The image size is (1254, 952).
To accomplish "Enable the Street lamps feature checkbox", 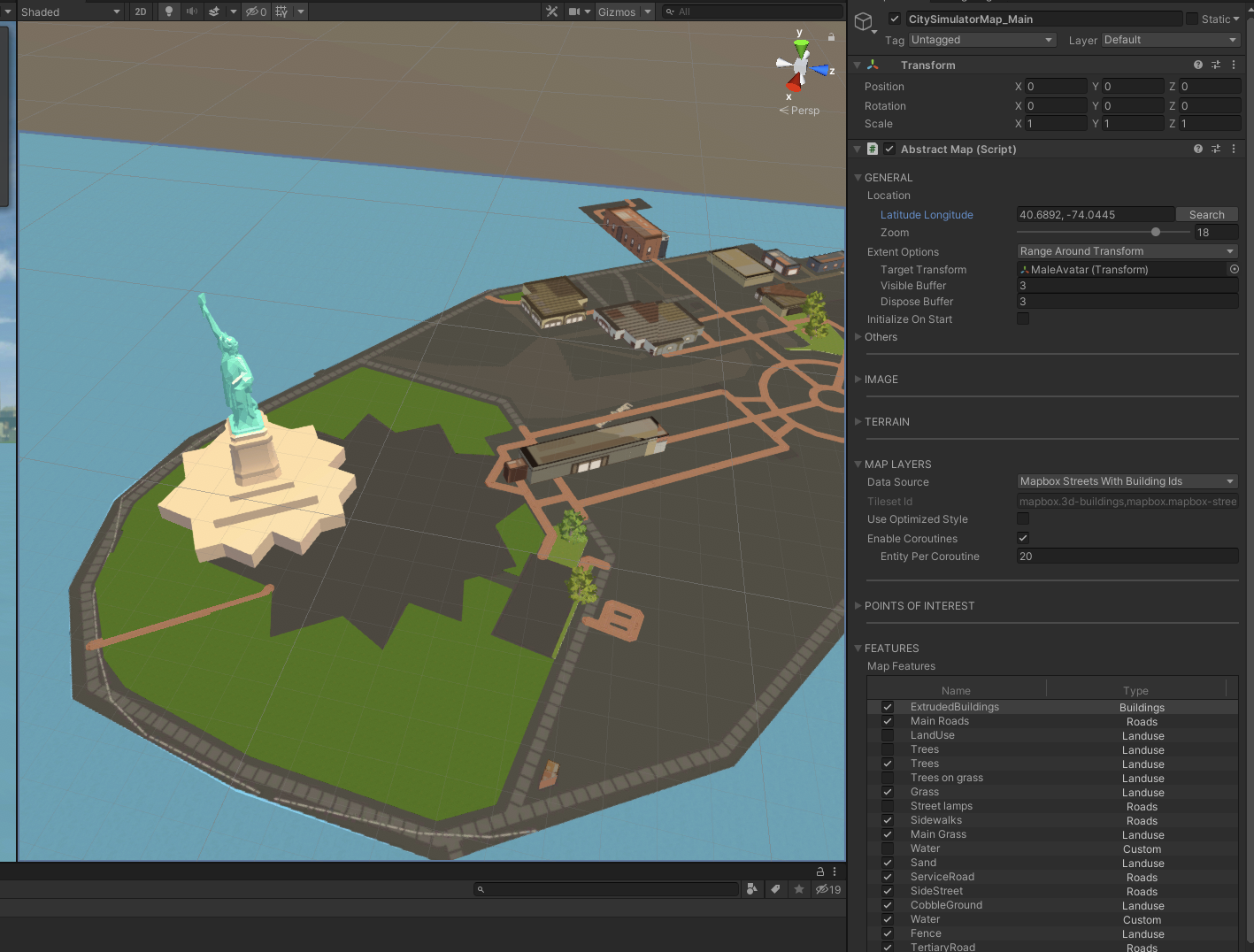I will [888, 806].
